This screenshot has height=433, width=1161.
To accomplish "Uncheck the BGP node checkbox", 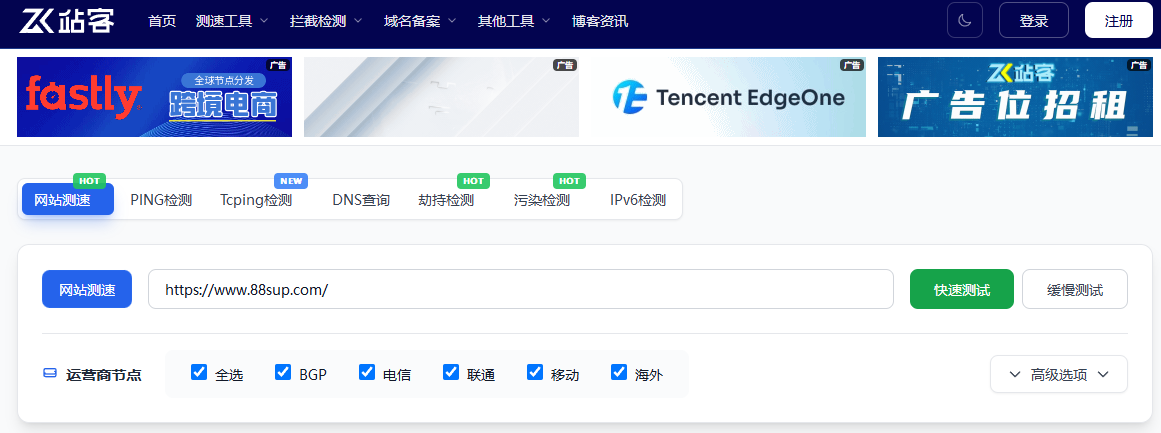I will pos(283,373).
